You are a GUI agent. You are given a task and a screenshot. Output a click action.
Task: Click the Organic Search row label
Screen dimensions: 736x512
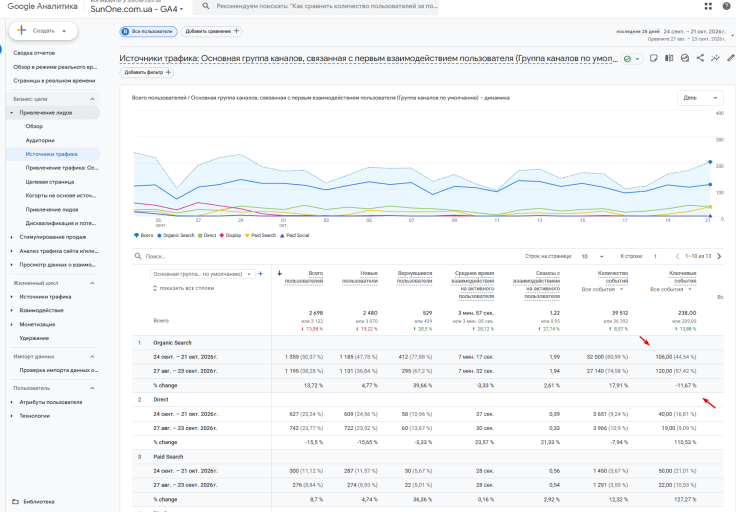172,343
